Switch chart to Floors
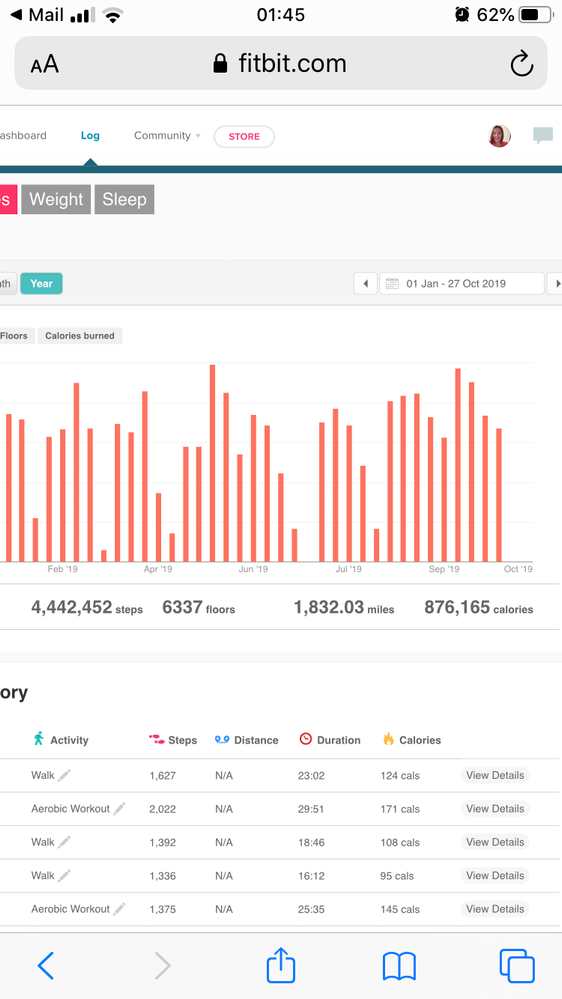562x999 pixels. click(x=15, y=336)
